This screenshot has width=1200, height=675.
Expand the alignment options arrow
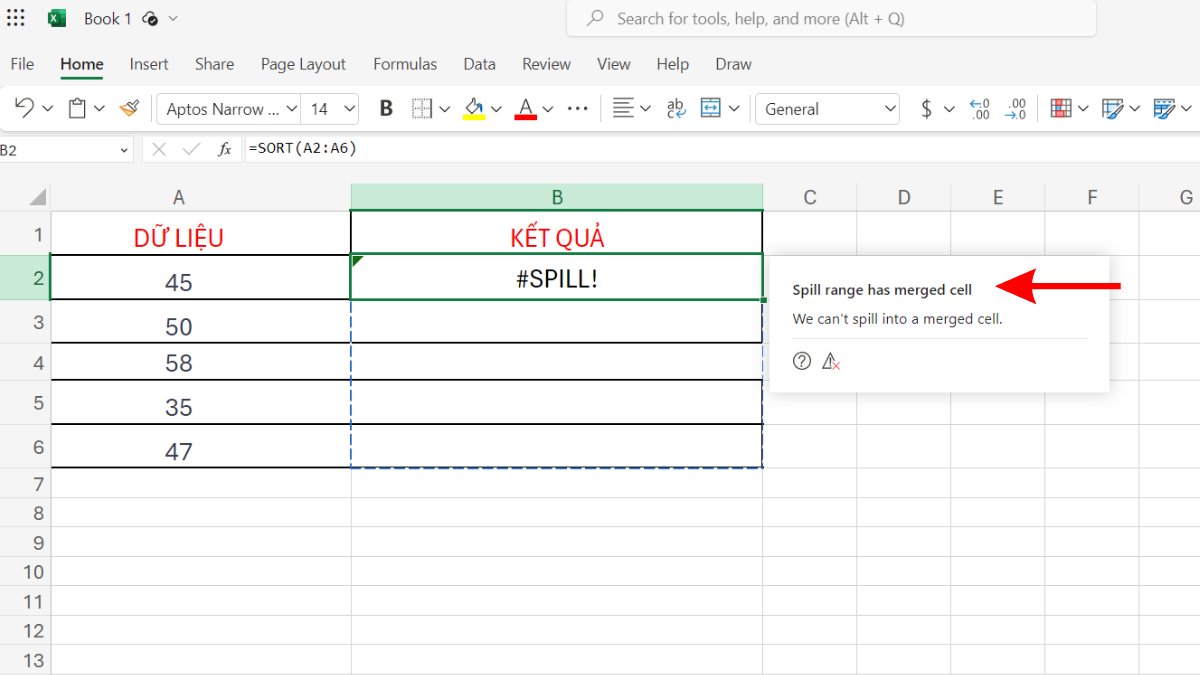[646, 109]
